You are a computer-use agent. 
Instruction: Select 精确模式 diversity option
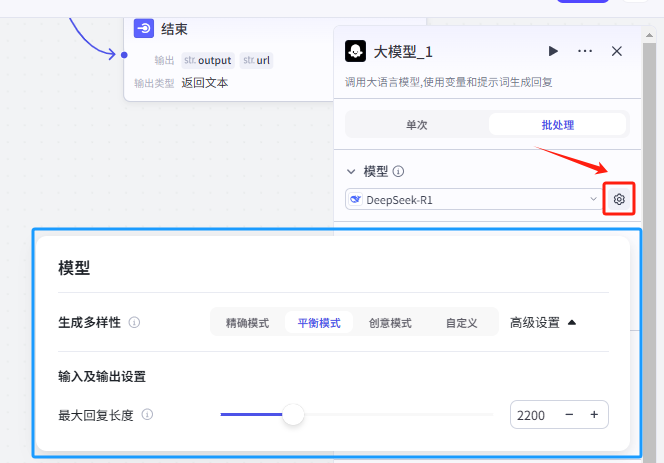[247, 323]
